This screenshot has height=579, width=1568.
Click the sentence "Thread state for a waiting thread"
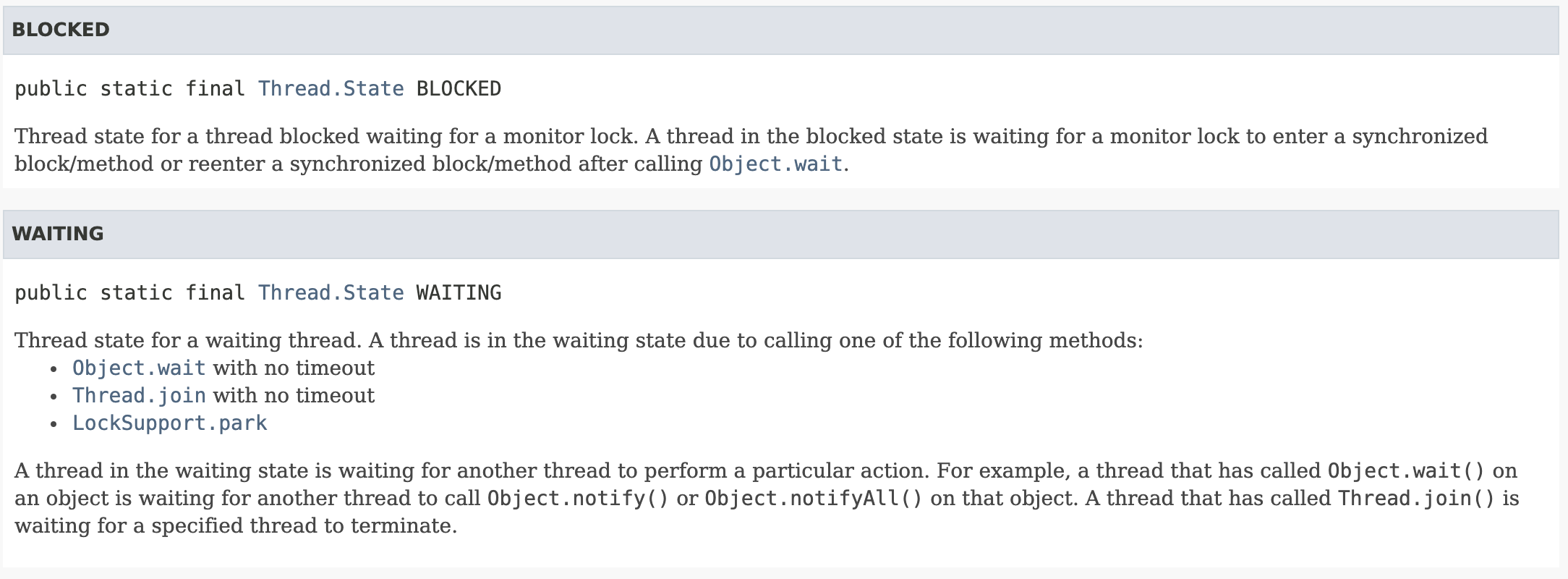(187, 340)
